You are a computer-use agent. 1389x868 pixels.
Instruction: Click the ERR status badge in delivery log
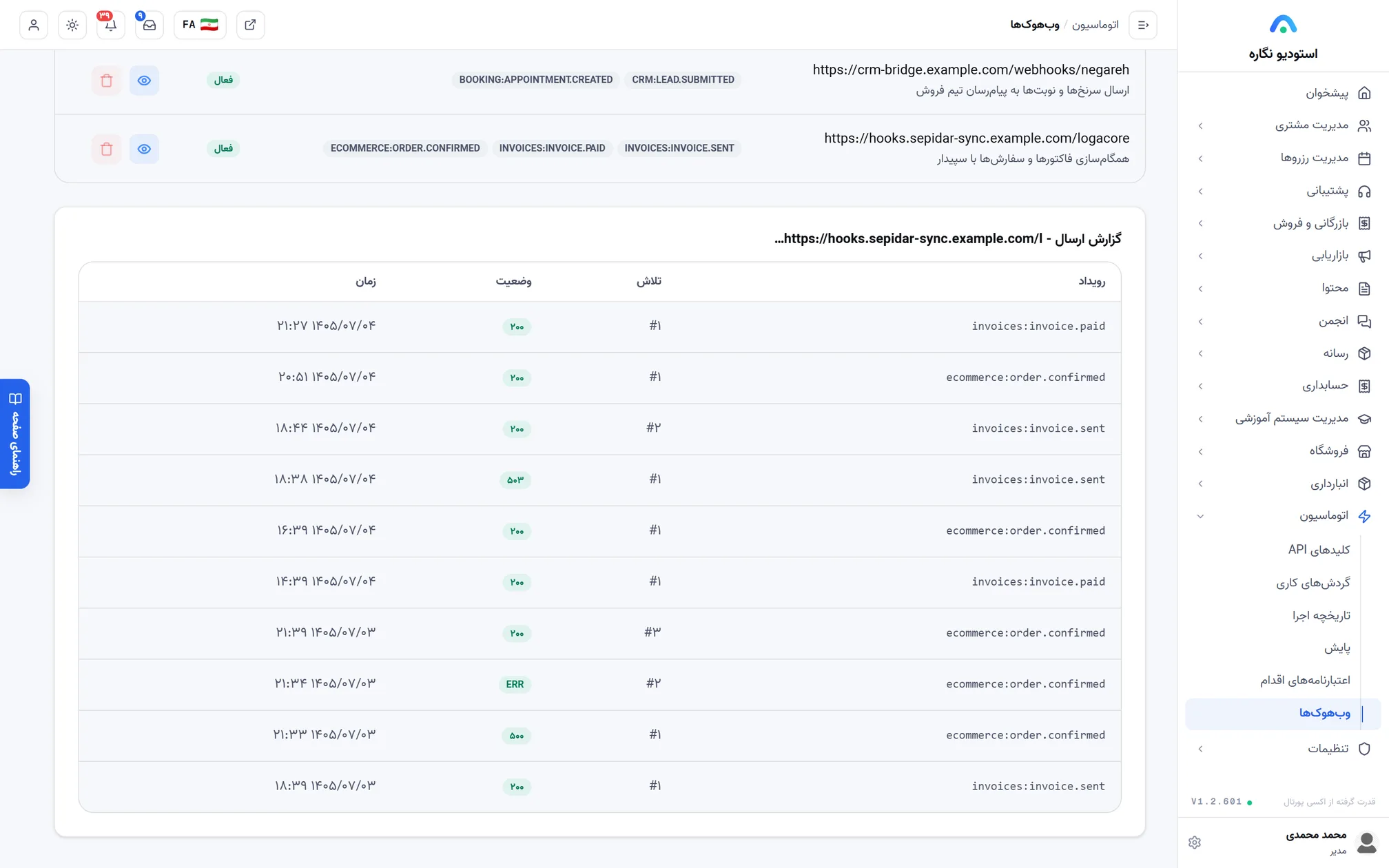point(515,684)
